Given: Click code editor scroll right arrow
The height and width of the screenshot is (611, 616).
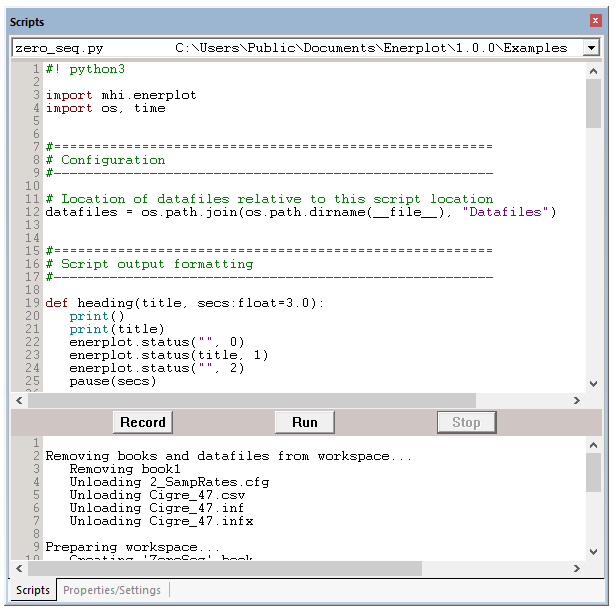Looking at the screenshot, I should click(x=576, y=400).
